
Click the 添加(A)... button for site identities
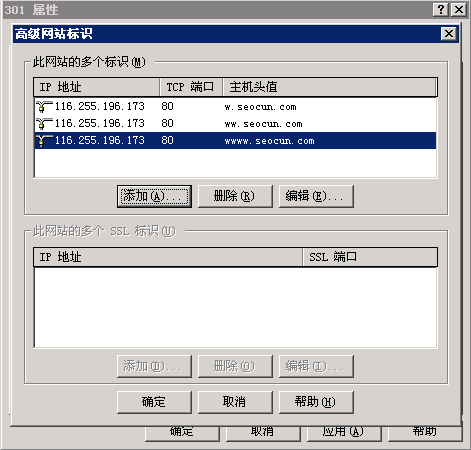coord(154,196)
